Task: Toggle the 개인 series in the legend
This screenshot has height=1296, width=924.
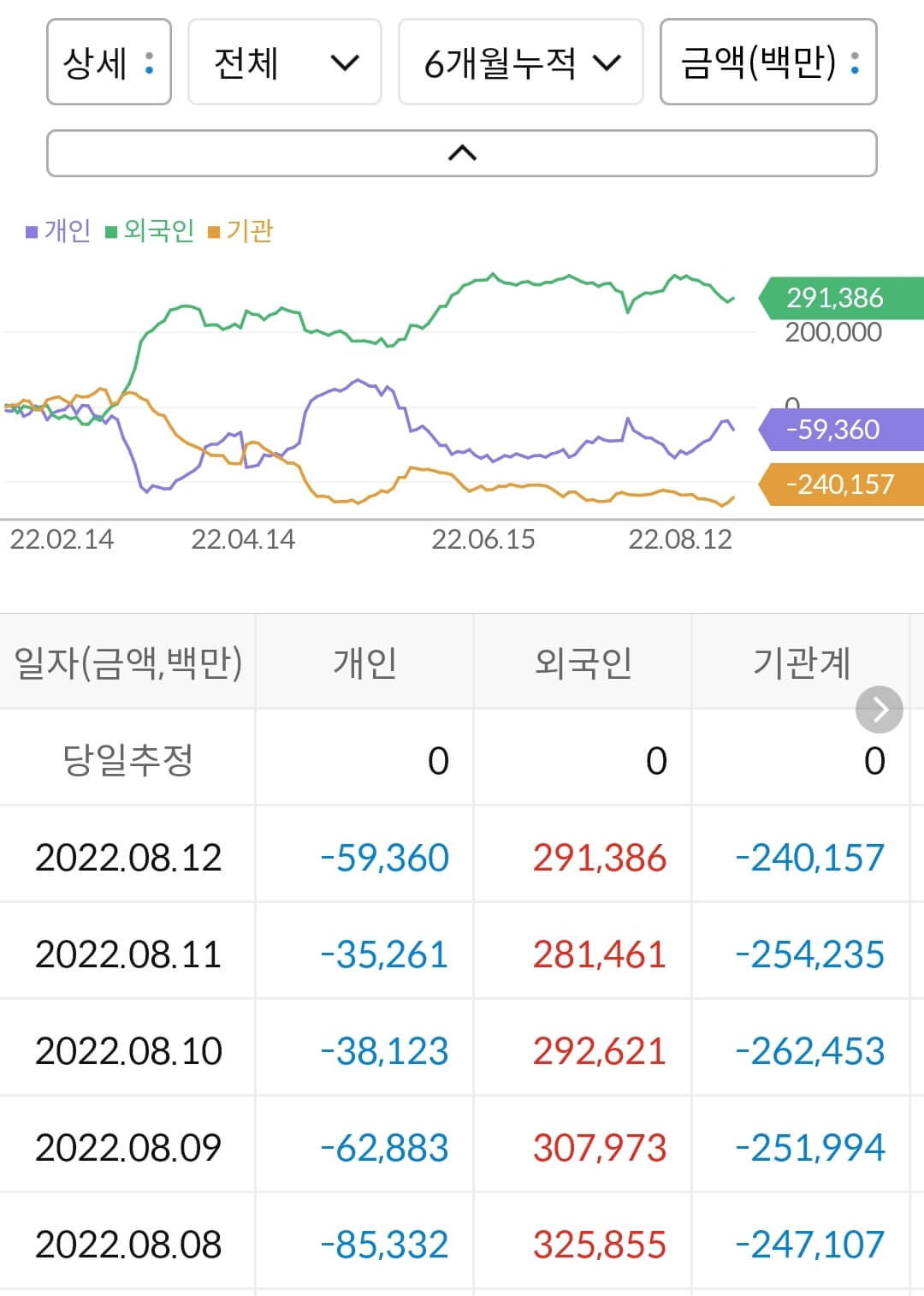Action: click(67, 229)
